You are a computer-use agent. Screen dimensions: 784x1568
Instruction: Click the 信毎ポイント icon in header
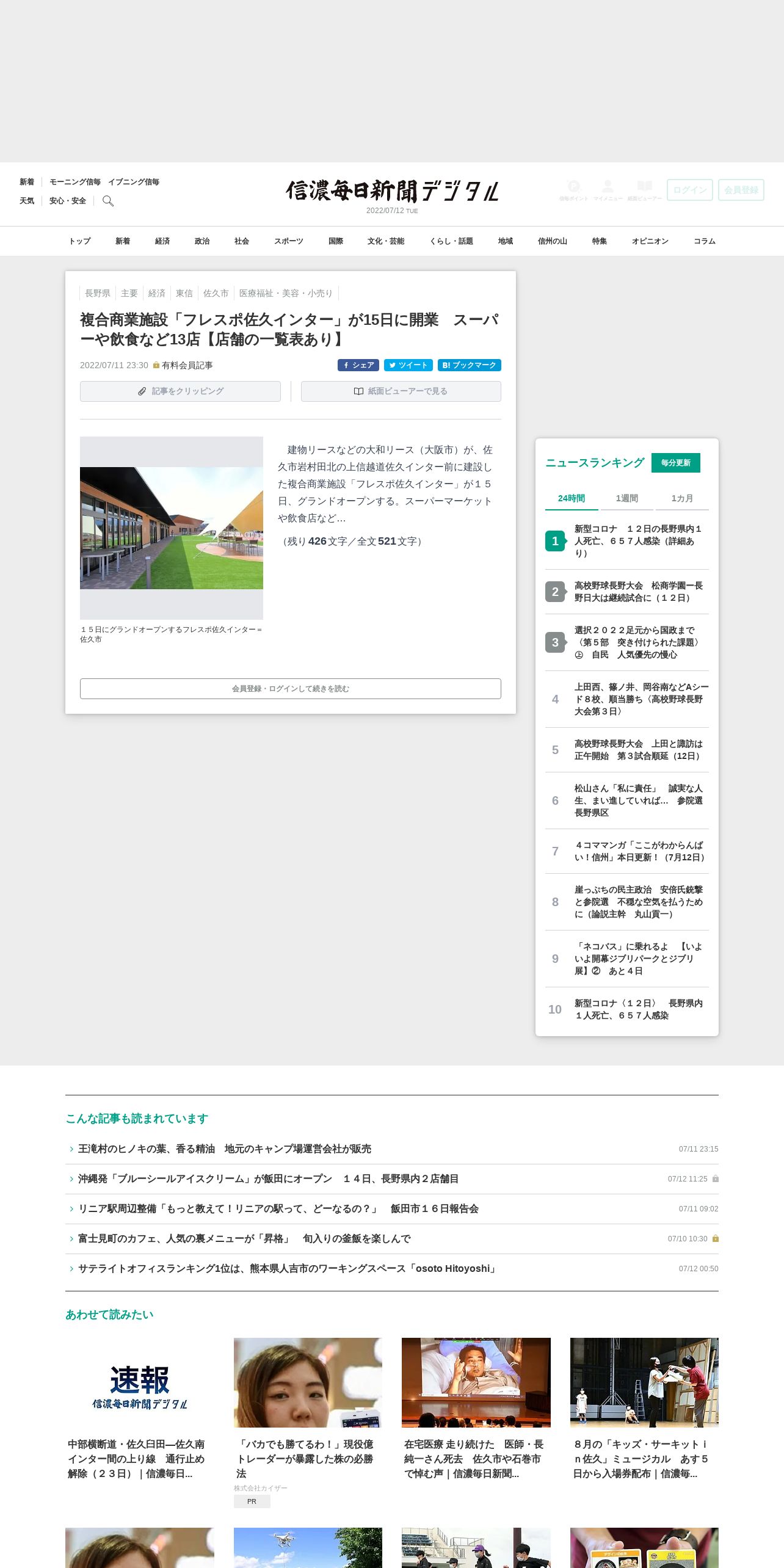pos(573,190)
